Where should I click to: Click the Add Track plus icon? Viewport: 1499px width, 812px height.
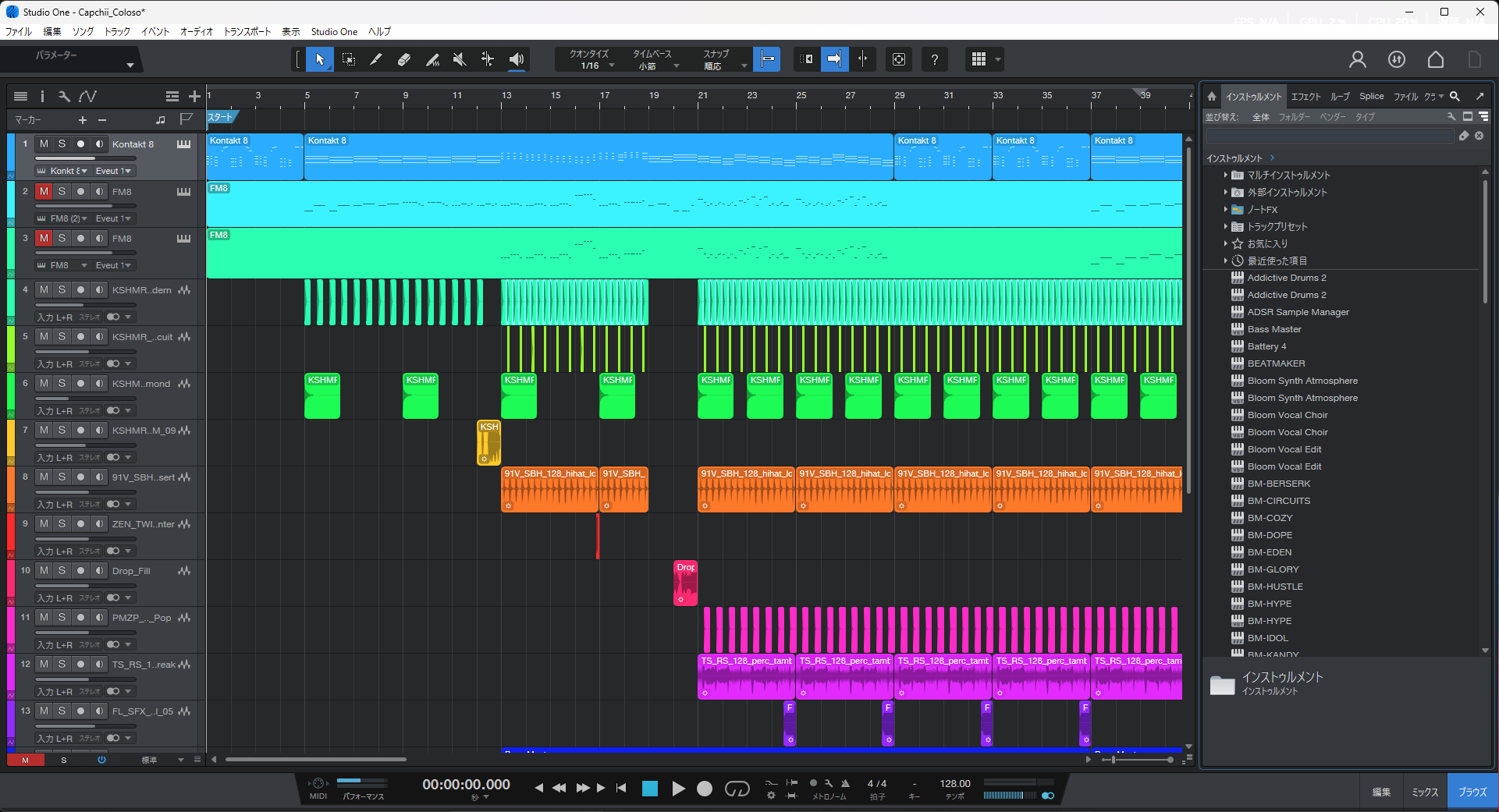tap(194, 96)
